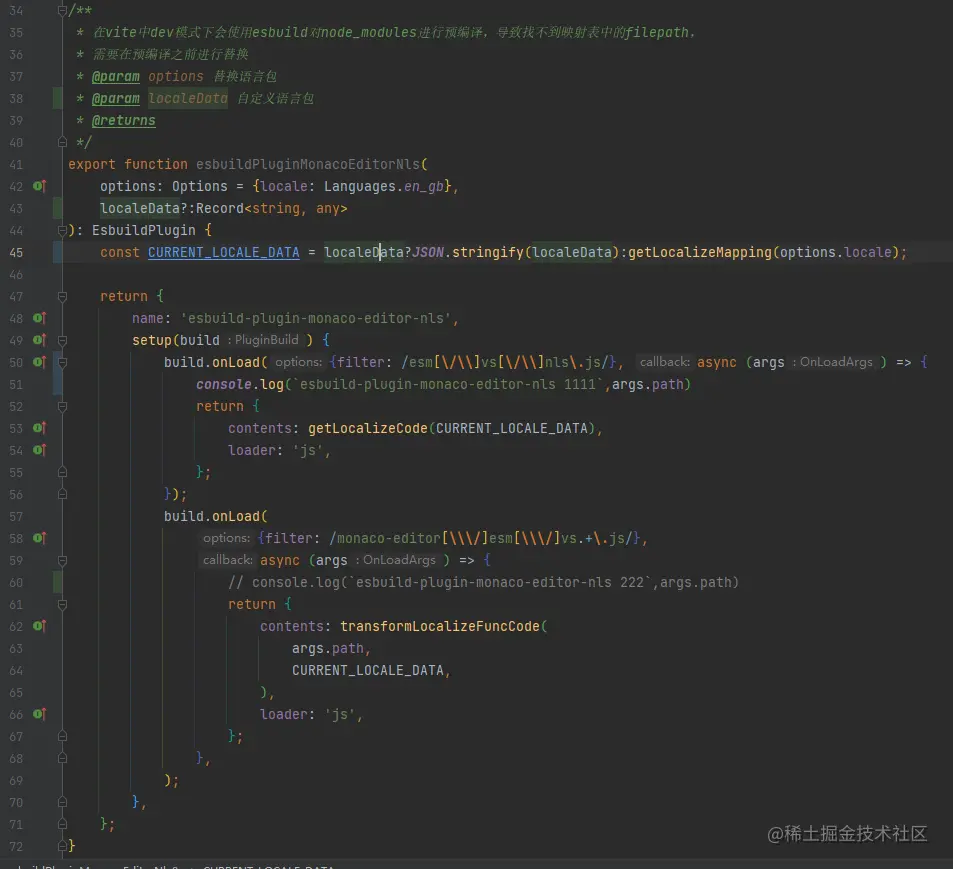
Task: Collapse async callback fold on line 59
Action: [x=62, y=560]
